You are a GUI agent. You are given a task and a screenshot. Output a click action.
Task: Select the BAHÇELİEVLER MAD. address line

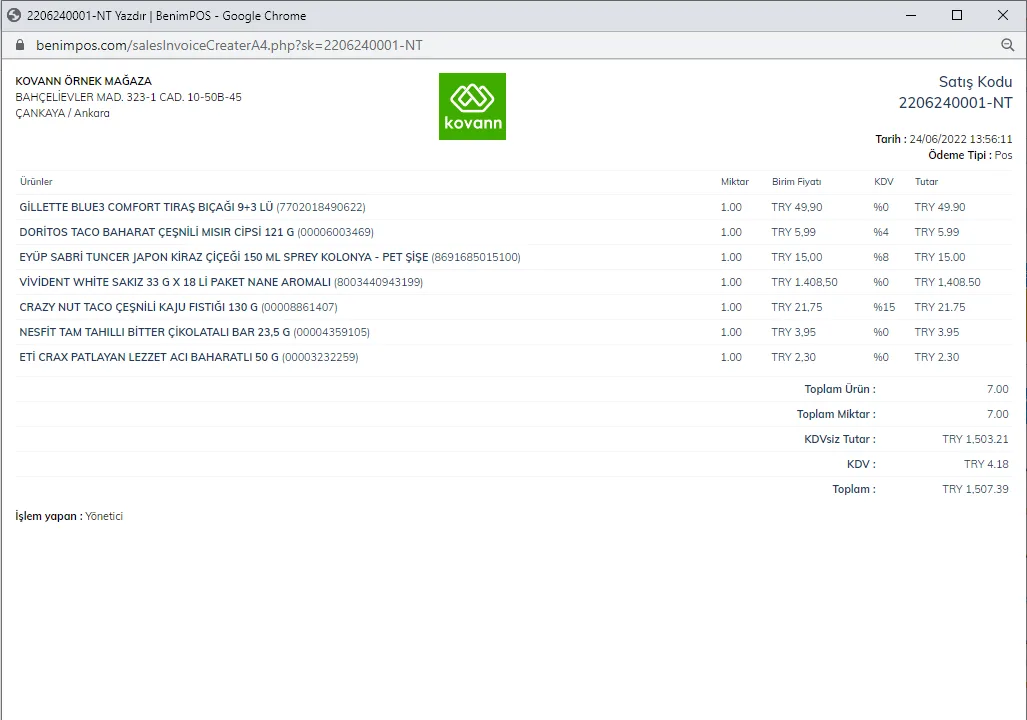(128, 97)
